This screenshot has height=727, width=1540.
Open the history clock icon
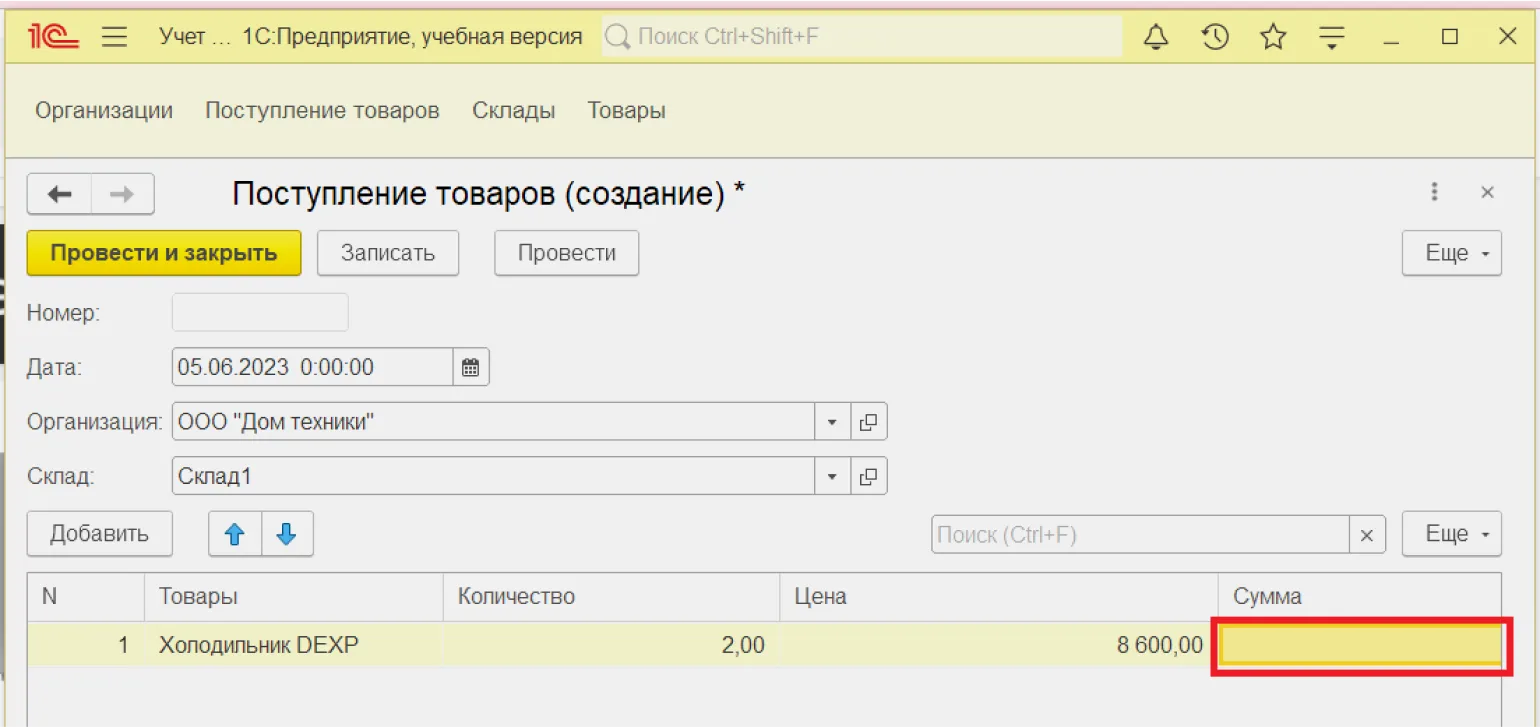[x=1214, y=38]
